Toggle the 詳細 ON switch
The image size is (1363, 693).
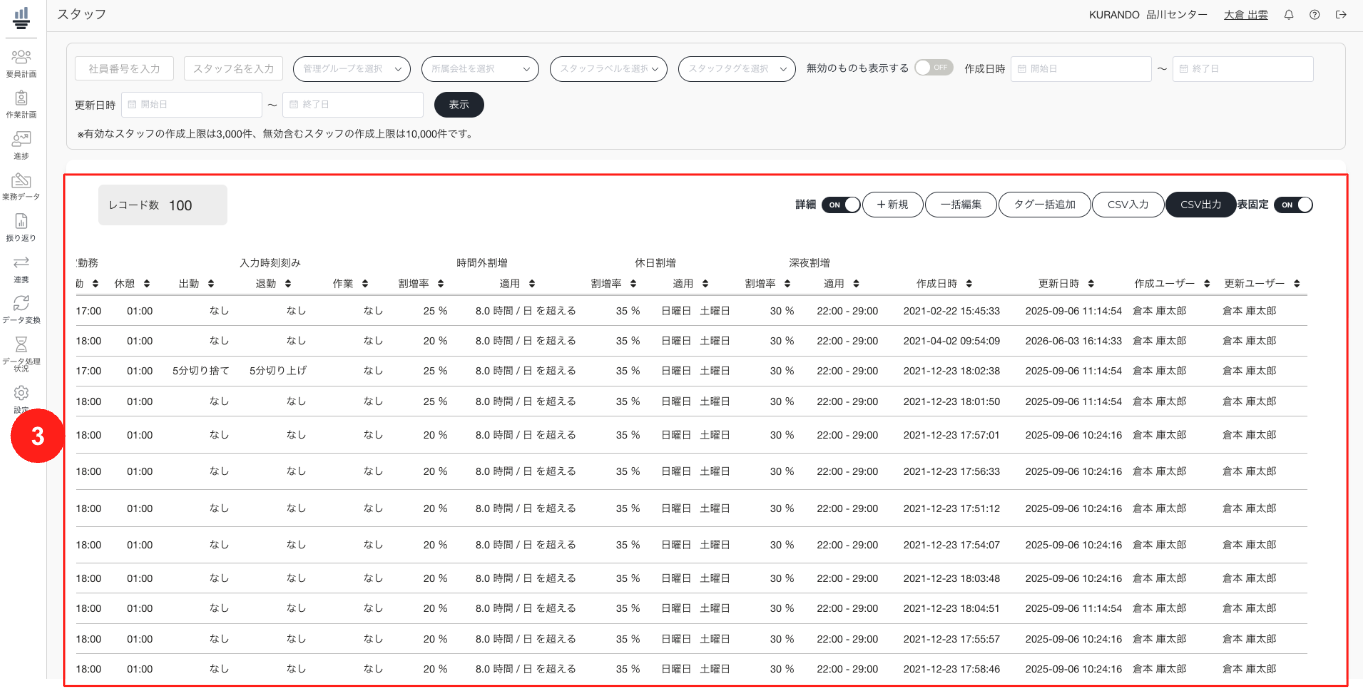pyautogui.click(x=841, y=205)
